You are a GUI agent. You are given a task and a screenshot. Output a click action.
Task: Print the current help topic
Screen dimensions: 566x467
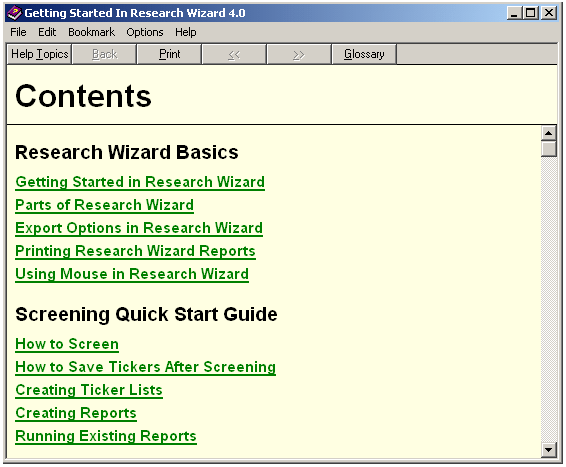coord(169,54)
